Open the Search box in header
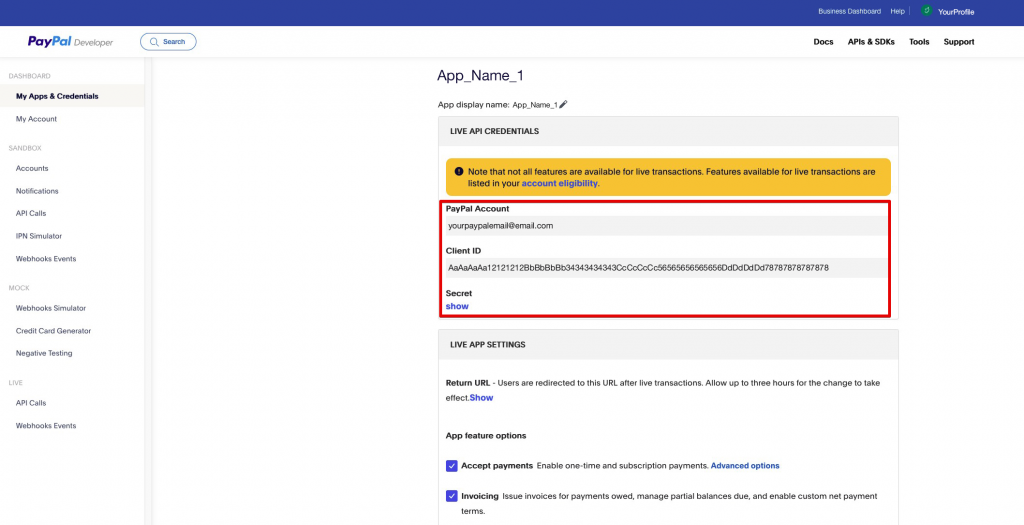The image size is (1024, 525). [168, 42]
